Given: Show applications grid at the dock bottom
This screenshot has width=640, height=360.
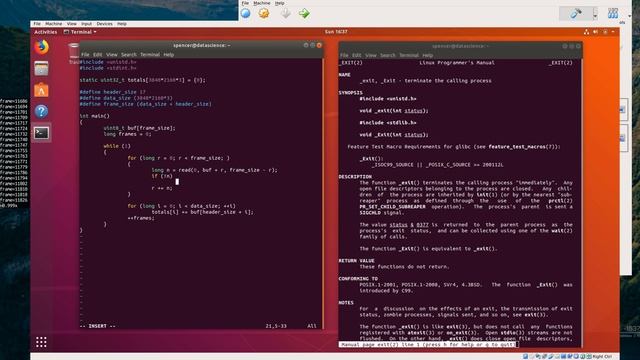Looking at the screenshot, I should pyautogui.click(x=41, y=342).
